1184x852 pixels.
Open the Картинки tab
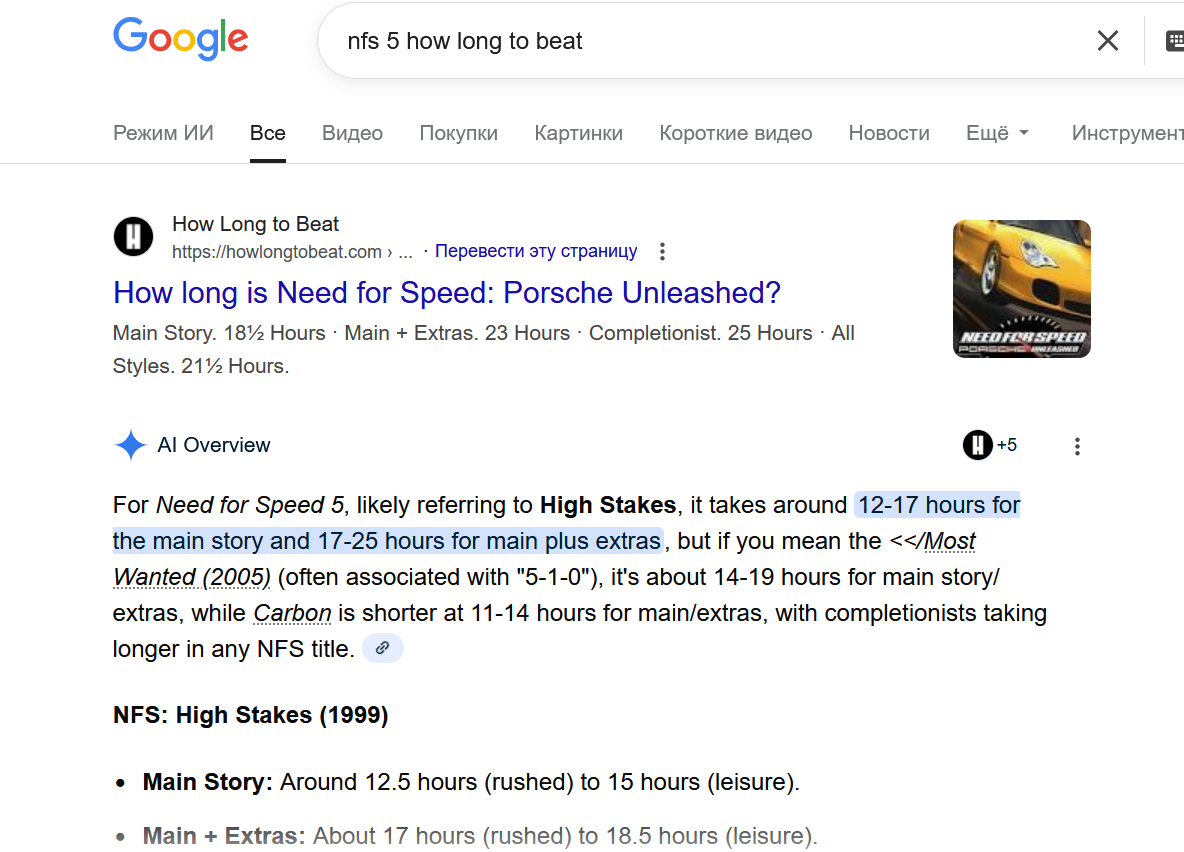[578, 134]
